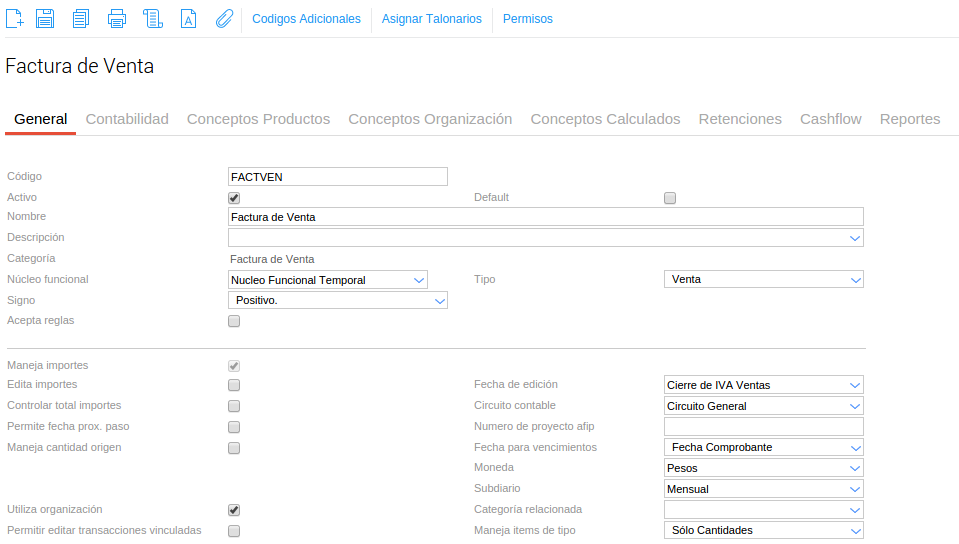Expand the Signo dropdown
The height and width of the screenshot is (544, 959).
(x=338, y=300)
